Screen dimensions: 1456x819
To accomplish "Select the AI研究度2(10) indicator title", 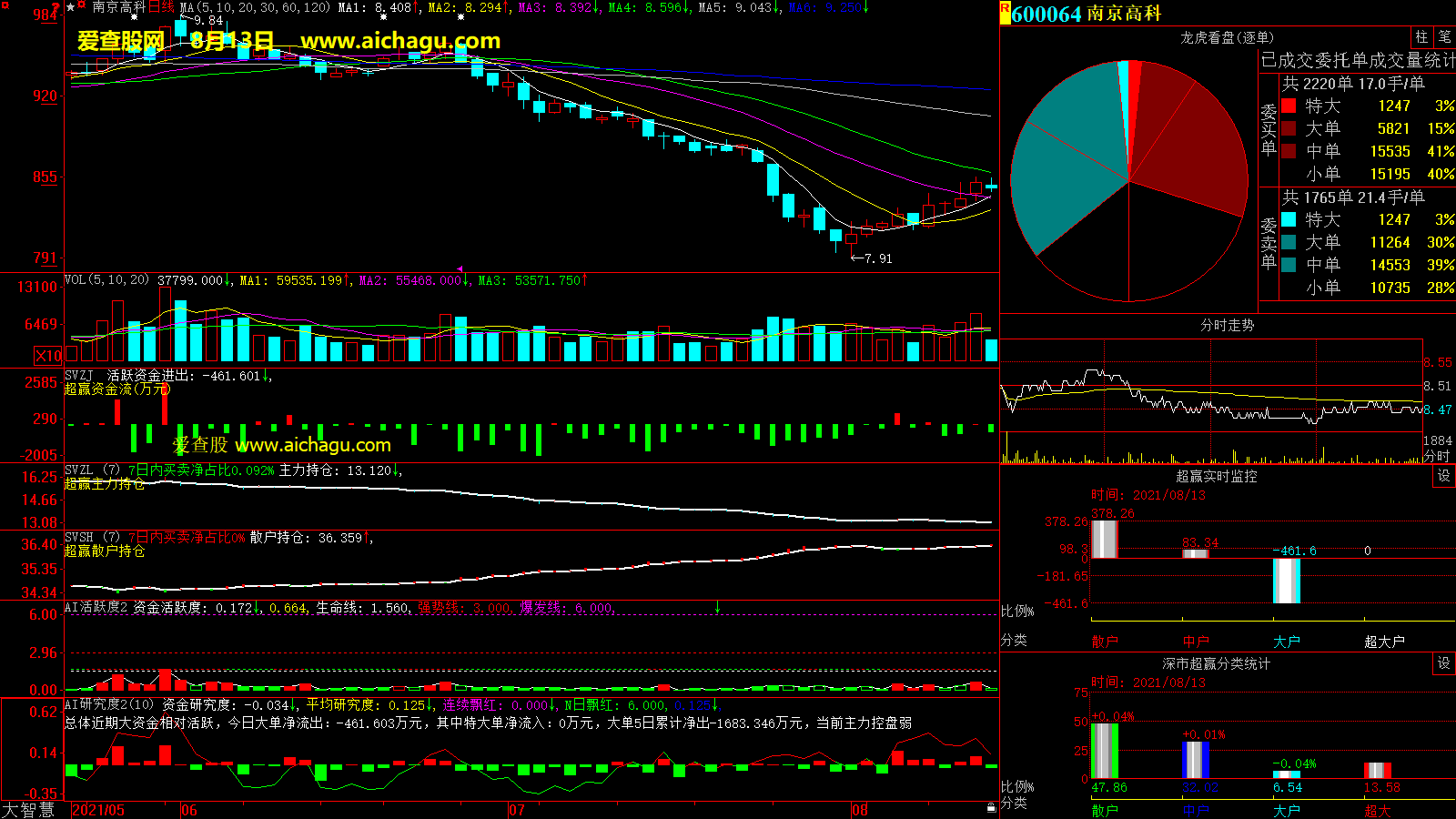I will (x=109, y=704).
